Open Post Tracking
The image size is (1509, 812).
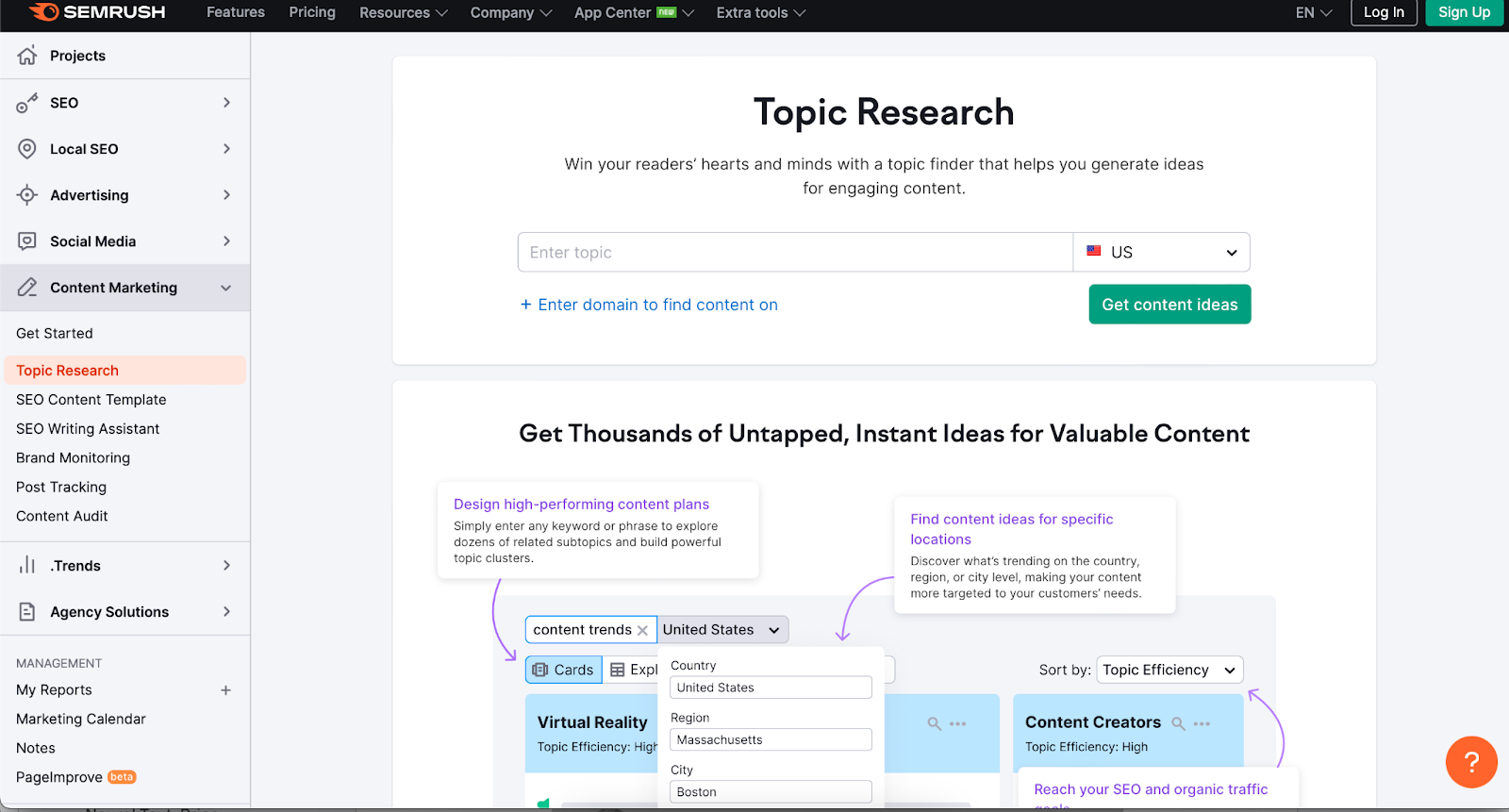coord(61,488)
